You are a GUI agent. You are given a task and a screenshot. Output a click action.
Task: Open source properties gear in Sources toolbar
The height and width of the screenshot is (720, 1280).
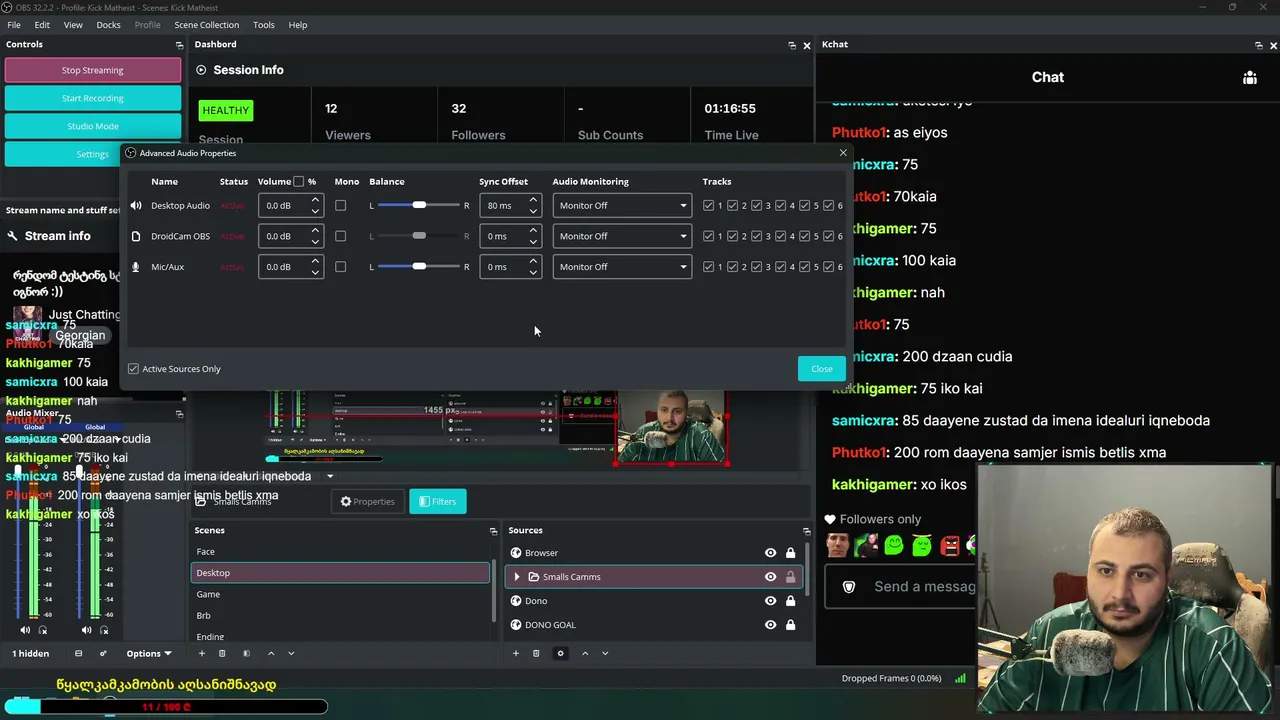coord(560,653)
